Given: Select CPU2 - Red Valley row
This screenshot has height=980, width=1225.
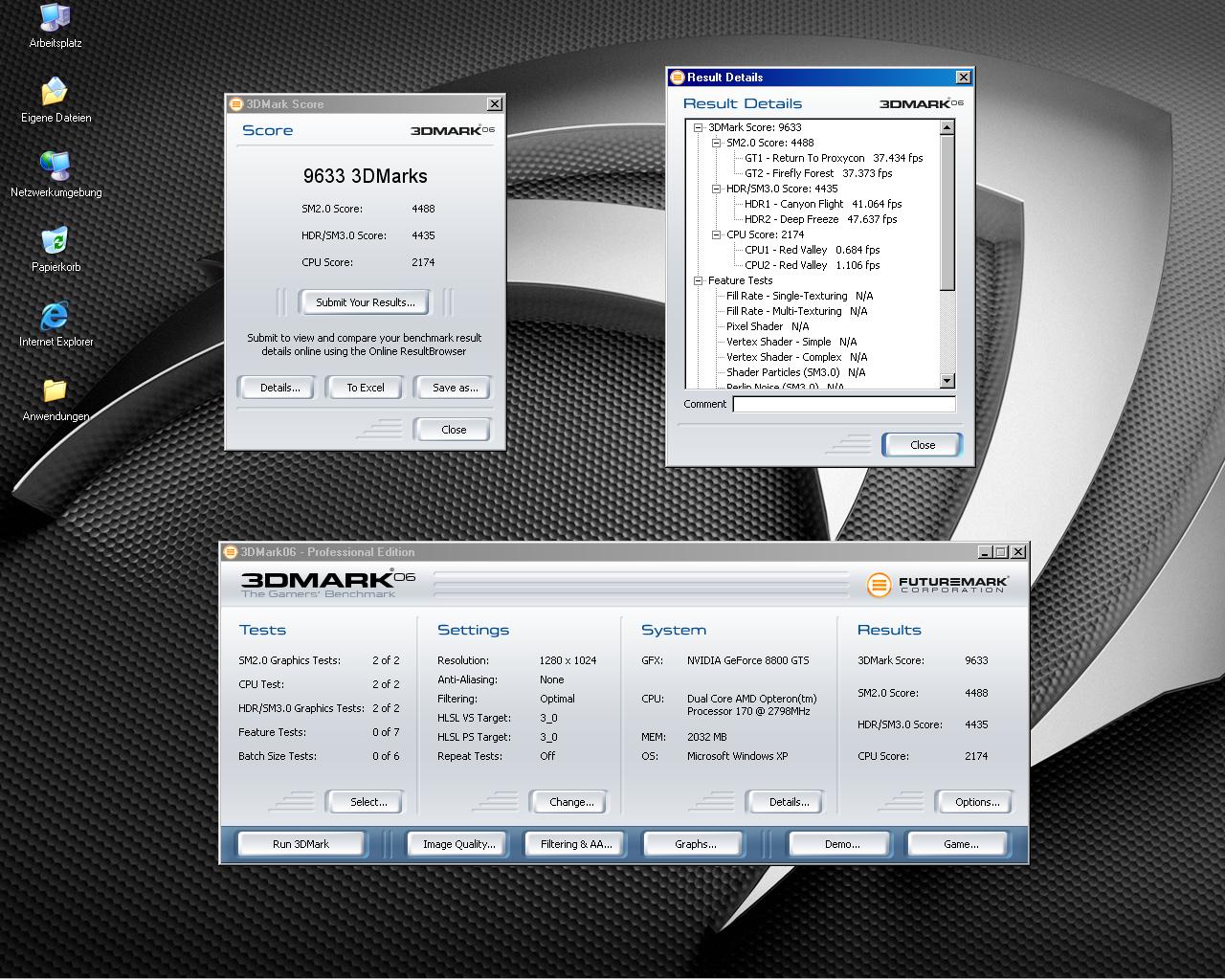Looking at the screenshot, I should [813, 265].
